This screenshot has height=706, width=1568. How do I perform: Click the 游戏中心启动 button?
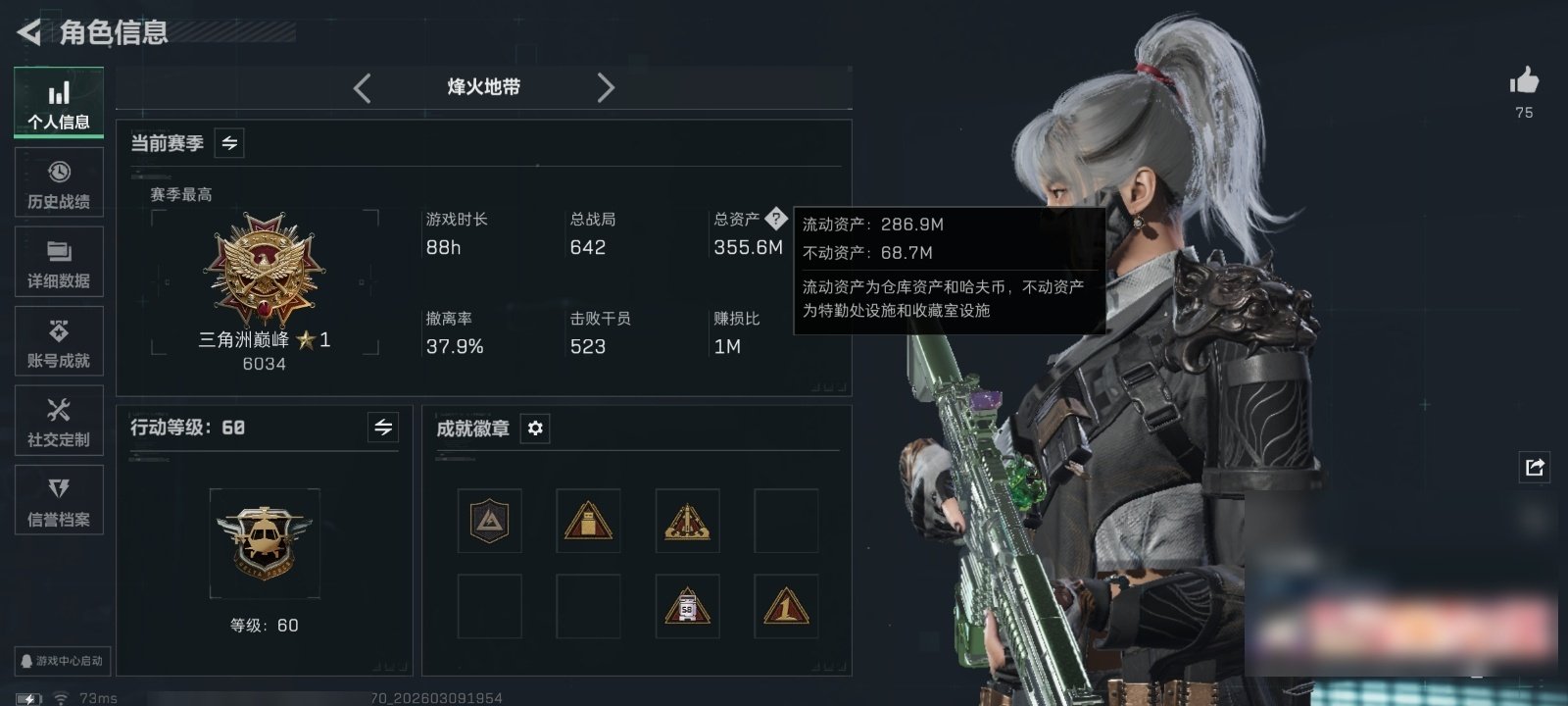pyautogui.click(x=61, y=661)
